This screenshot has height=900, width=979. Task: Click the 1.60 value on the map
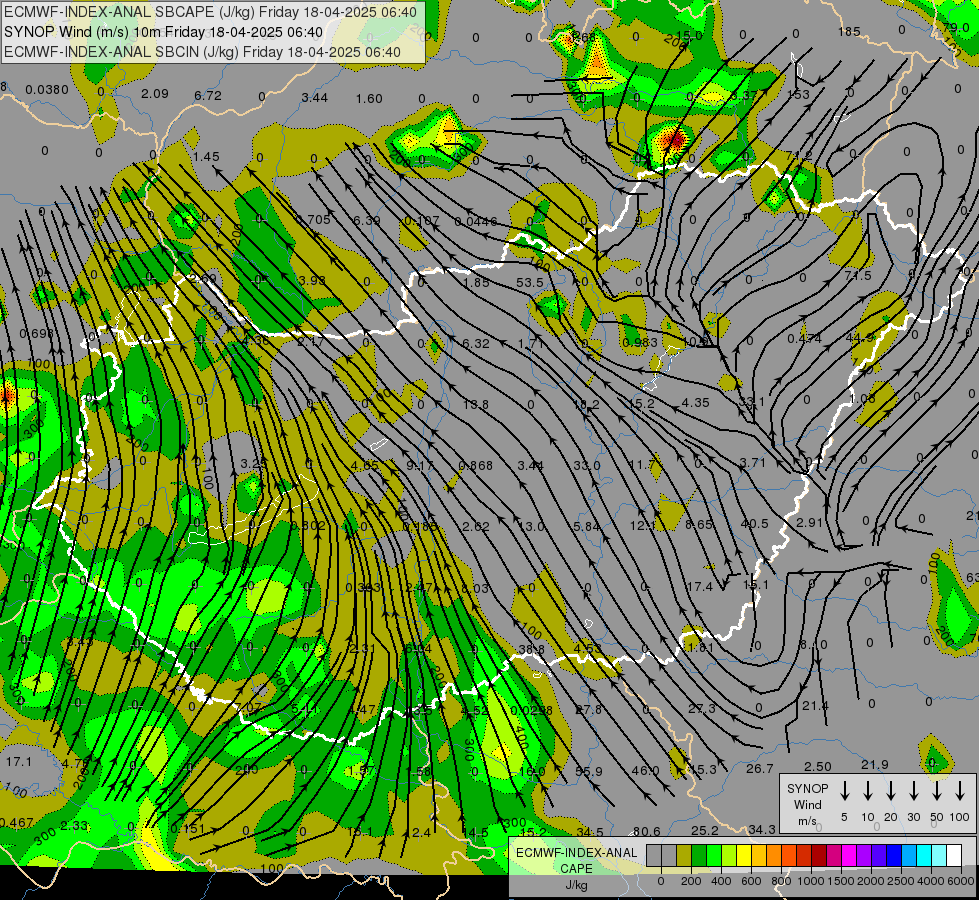pyautogui.click(x=369, y=99)
